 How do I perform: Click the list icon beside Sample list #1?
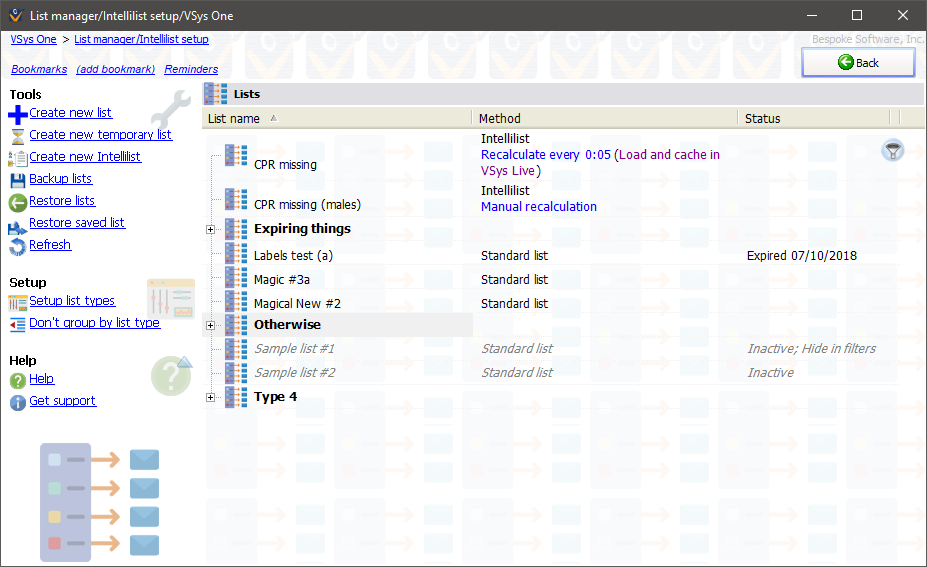[236, 349]
